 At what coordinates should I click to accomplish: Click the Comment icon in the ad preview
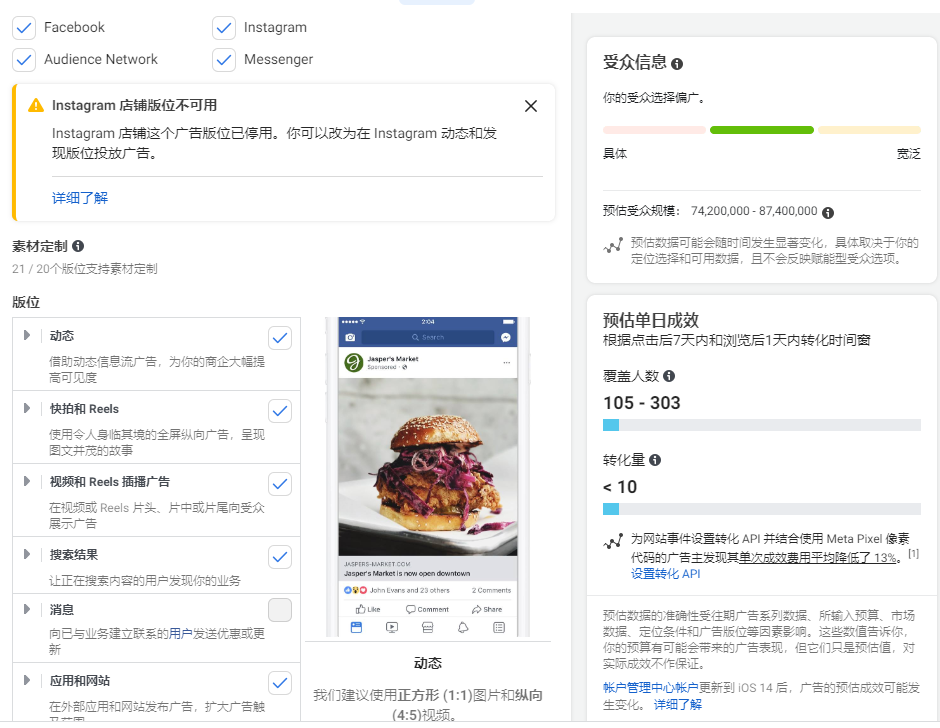(x=411, y=609)
